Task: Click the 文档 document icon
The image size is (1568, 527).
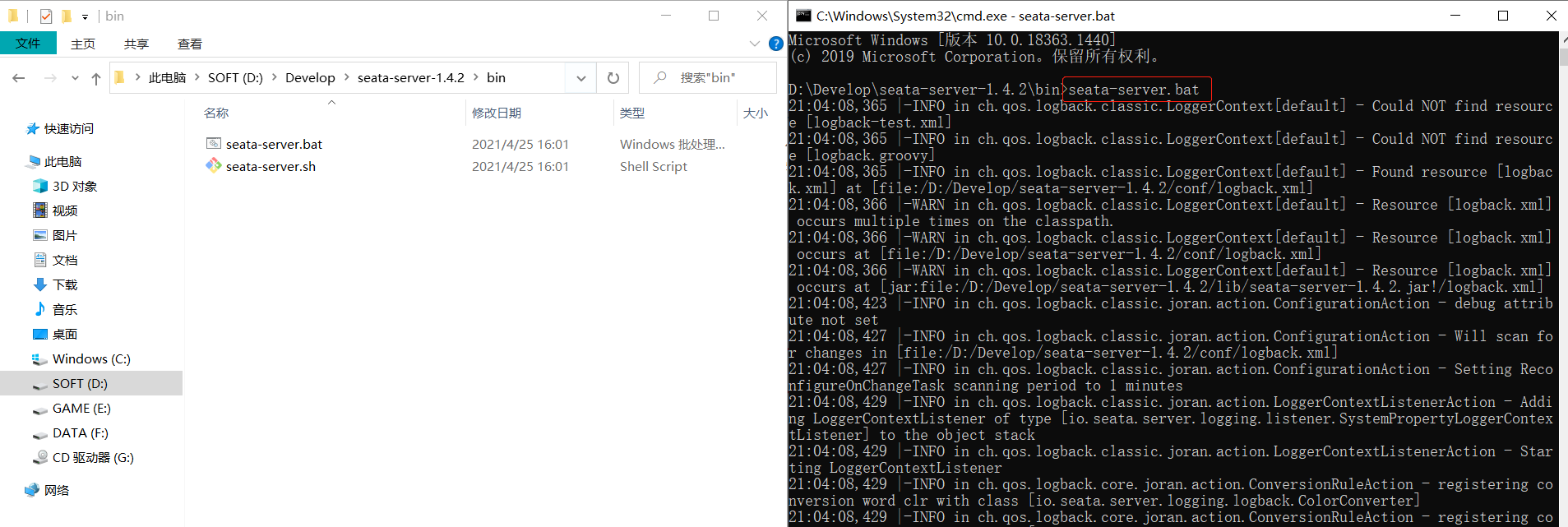Action: coord(40,260)
